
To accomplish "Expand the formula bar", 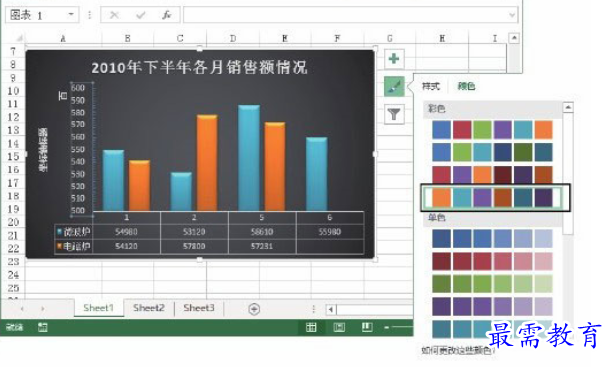I will point(512,15).
